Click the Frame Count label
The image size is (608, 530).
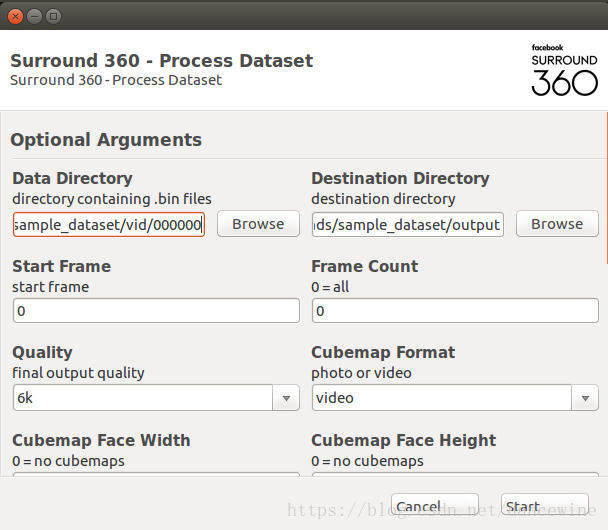click(x=364, y=266)
